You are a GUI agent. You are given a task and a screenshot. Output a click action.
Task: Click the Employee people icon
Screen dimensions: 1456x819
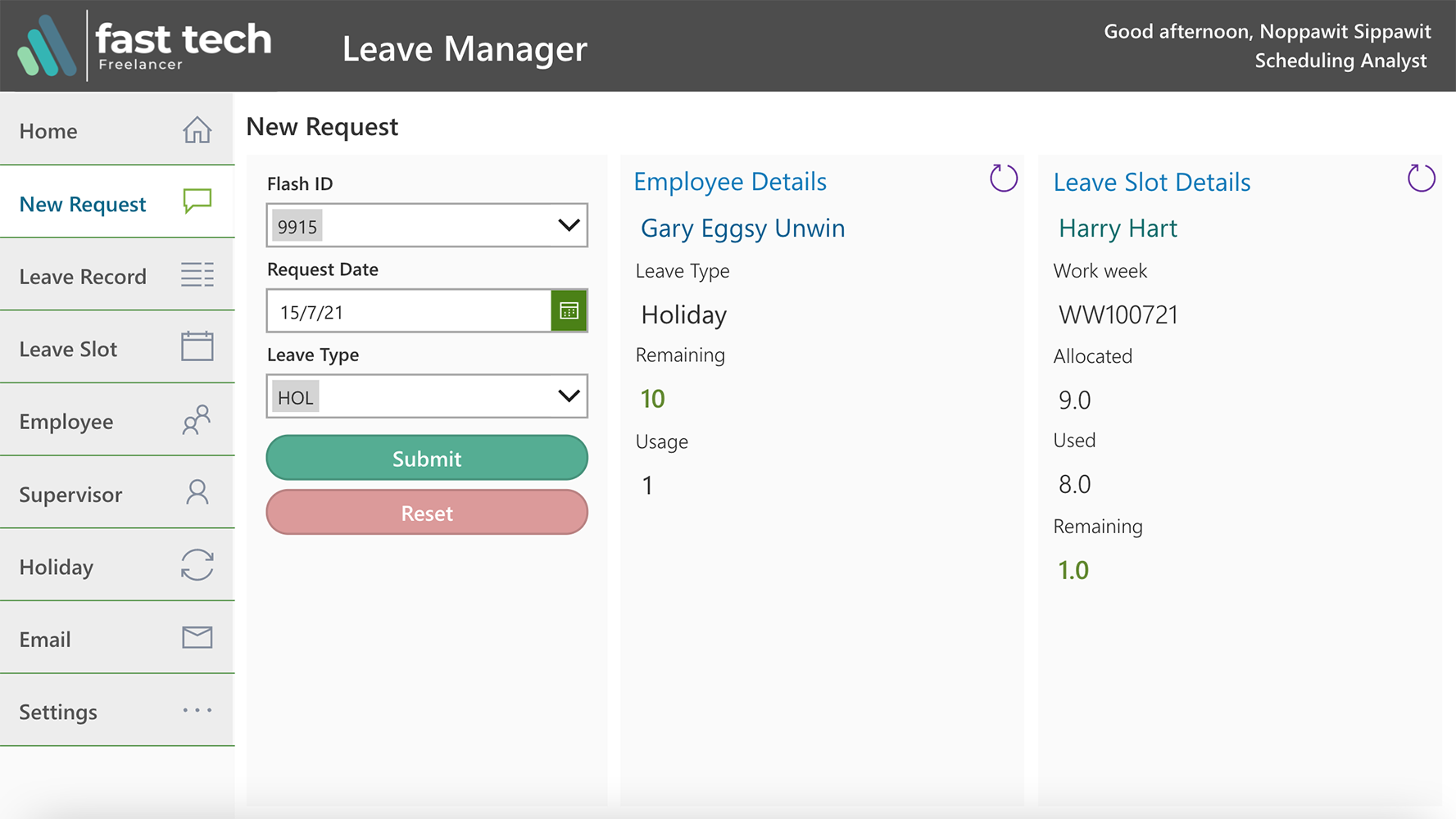197,420
